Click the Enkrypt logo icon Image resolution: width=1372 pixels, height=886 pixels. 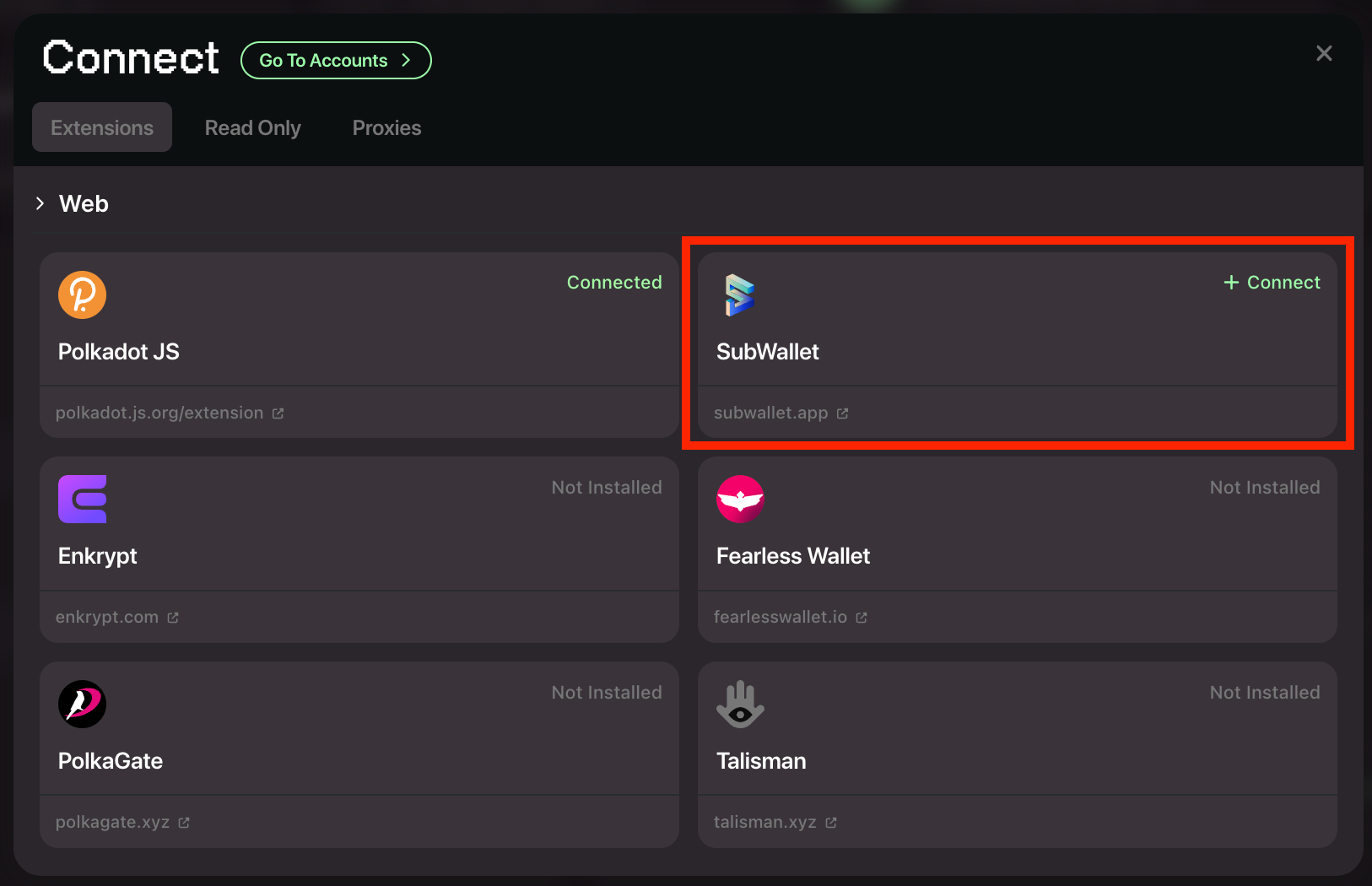click(82, 499)
